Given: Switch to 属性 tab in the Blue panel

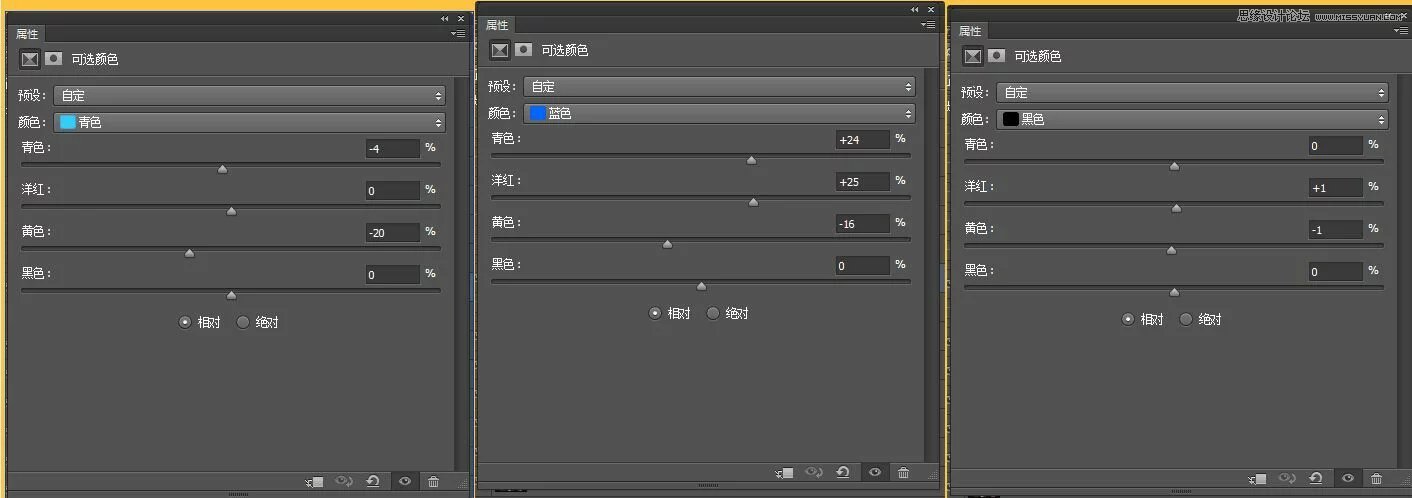Looking at the screenshot, I should 497,25.
